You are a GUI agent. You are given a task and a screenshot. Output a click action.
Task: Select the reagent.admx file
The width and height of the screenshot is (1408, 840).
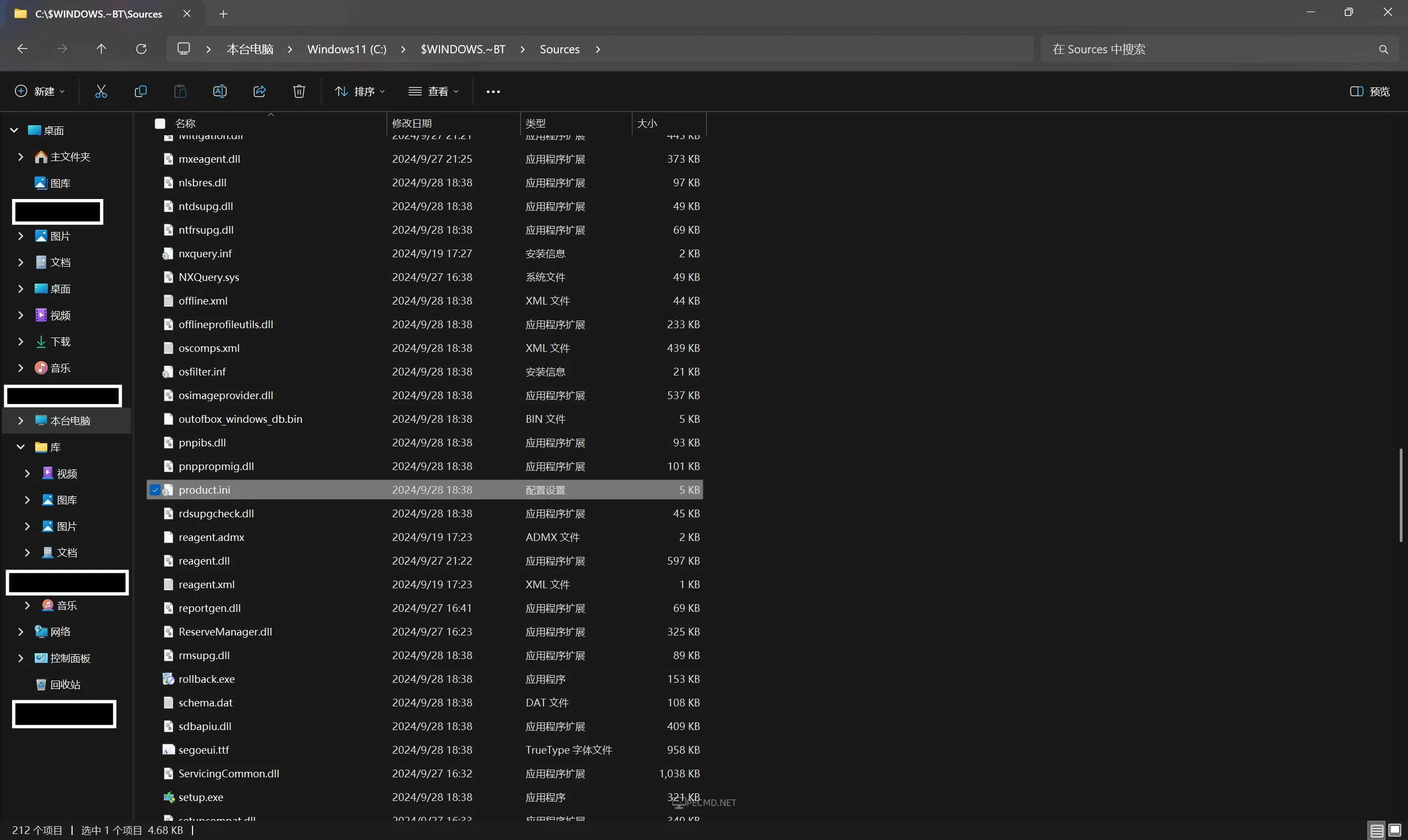(x=425, y=537)
